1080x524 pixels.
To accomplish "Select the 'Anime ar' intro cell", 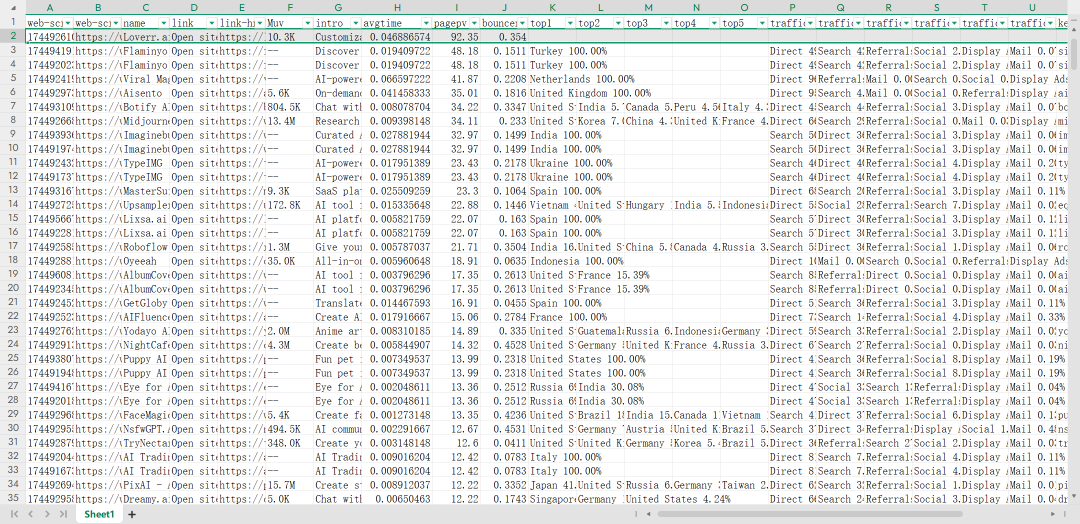I will [338, 331].
